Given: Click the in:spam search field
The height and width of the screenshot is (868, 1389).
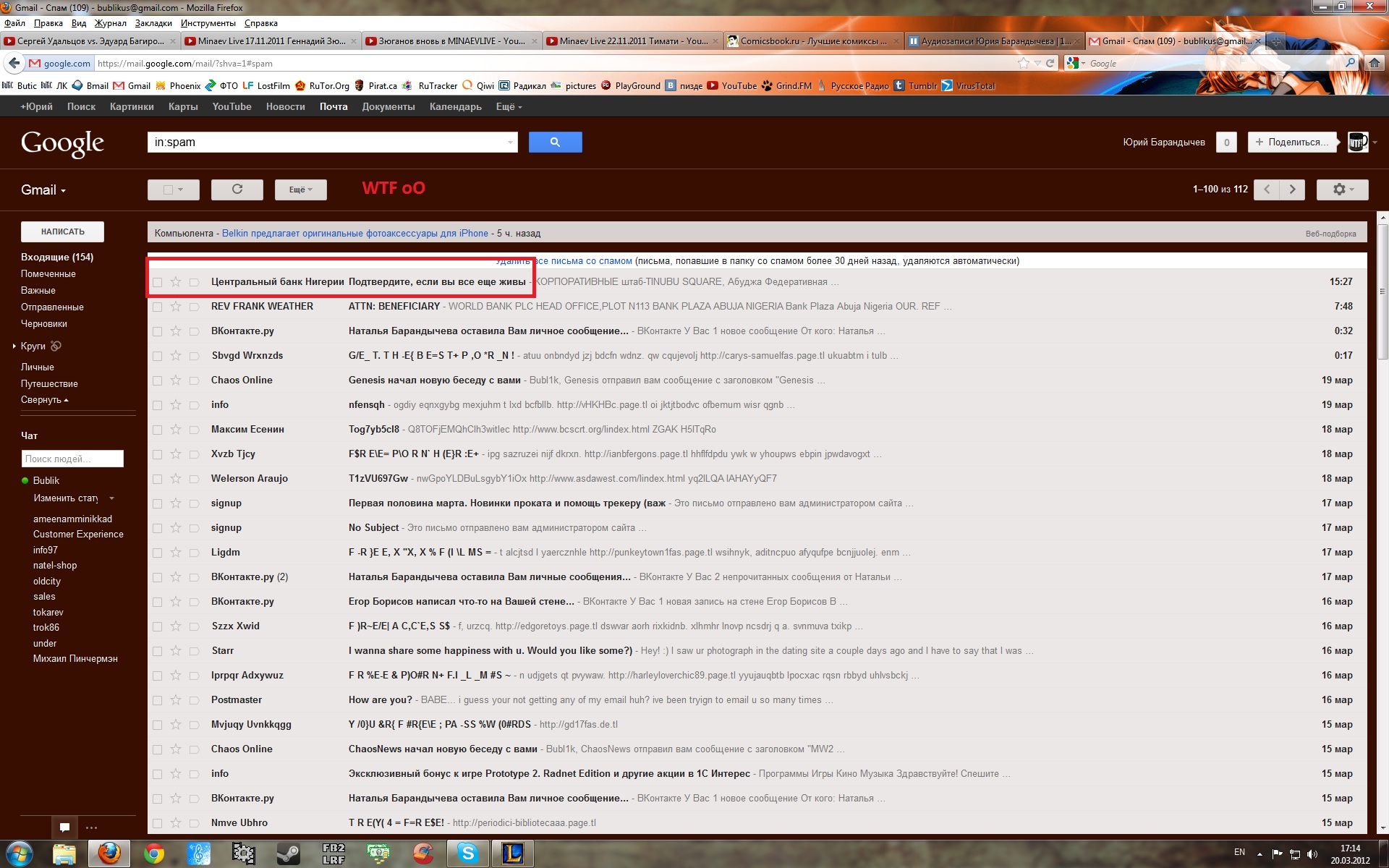Looking at the screenshot, I should coord(327,142).
